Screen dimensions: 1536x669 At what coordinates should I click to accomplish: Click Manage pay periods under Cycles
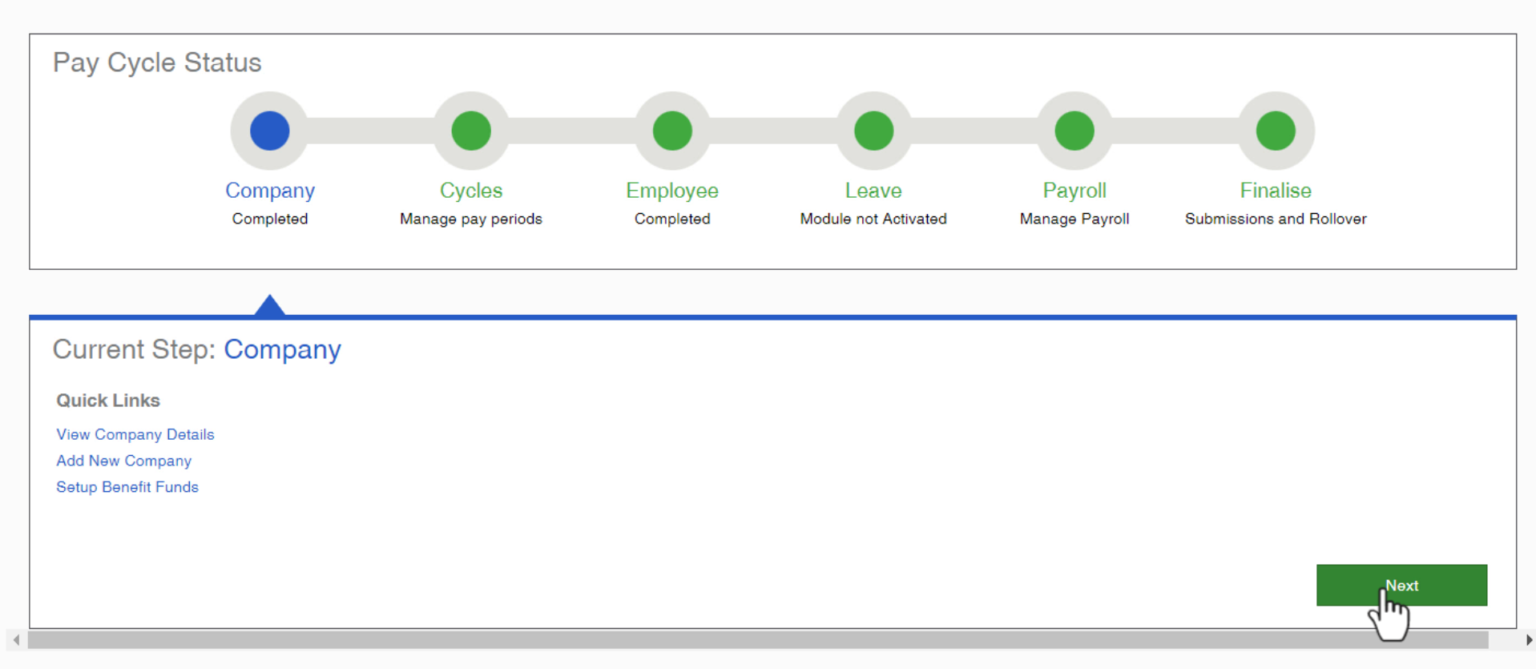click(x=470, y=218)
